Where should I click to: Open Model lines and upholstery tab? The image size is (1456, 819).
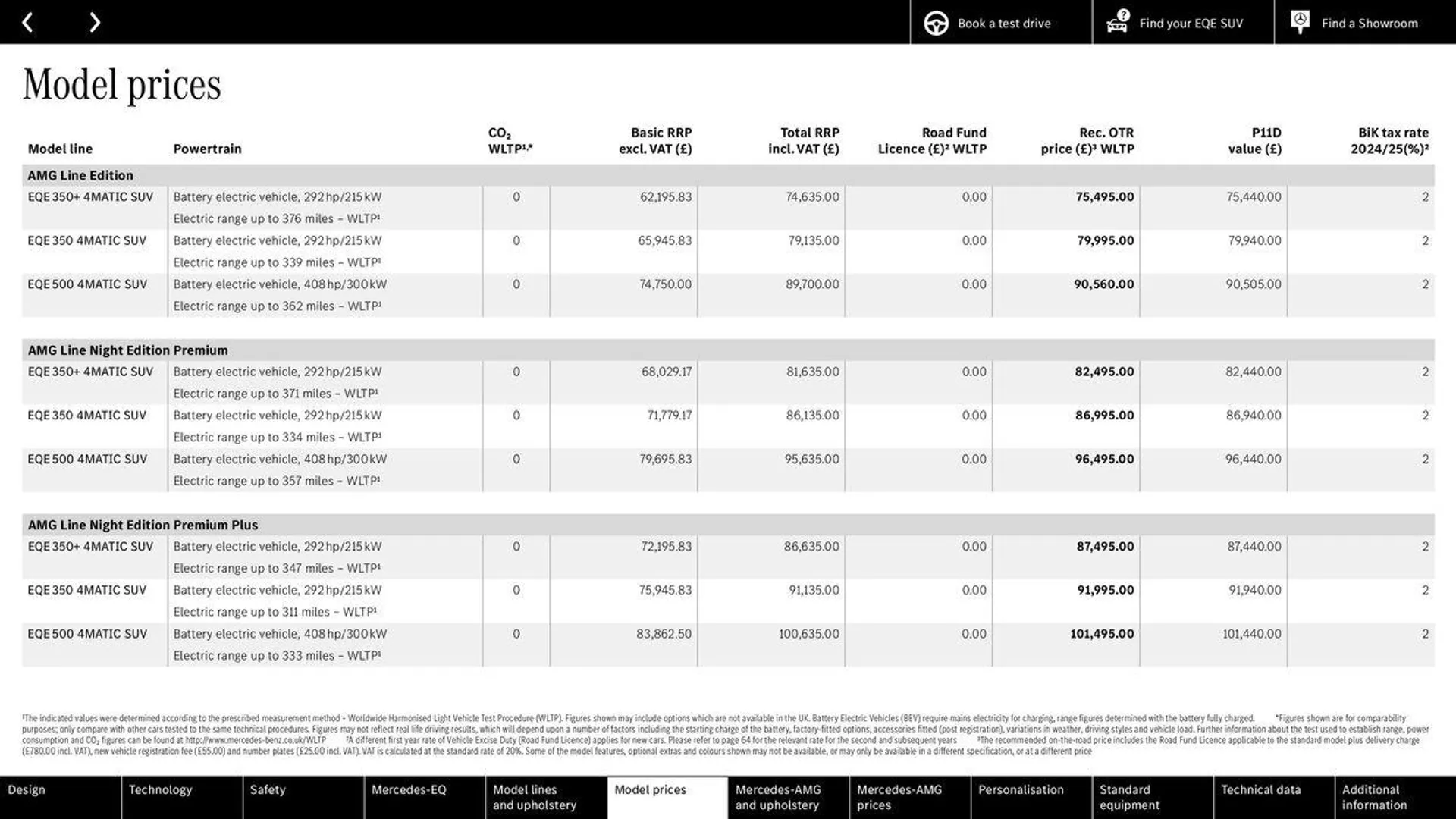click(546, 797)
